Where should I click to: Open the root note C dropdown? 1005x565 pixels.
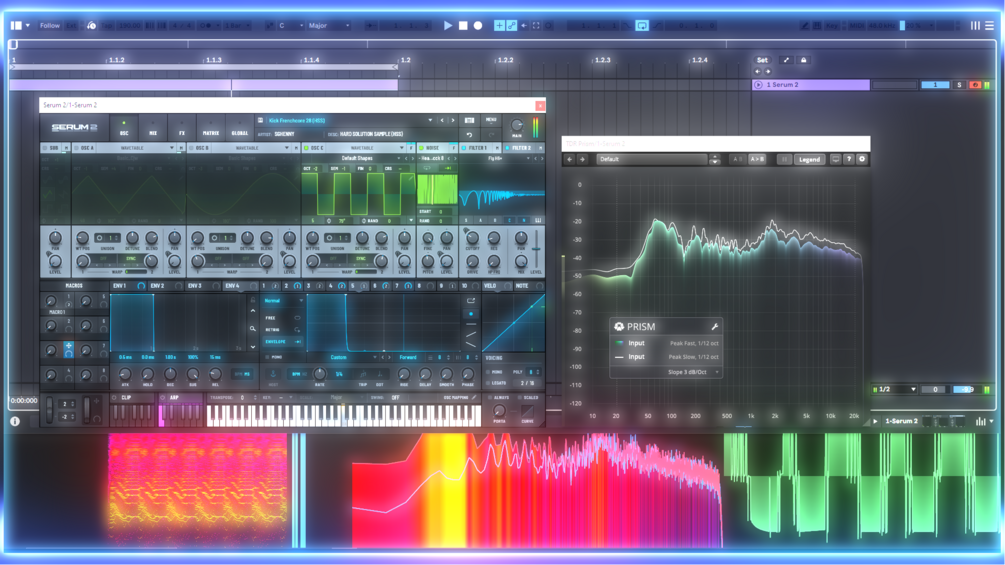(x=290, y=26)
